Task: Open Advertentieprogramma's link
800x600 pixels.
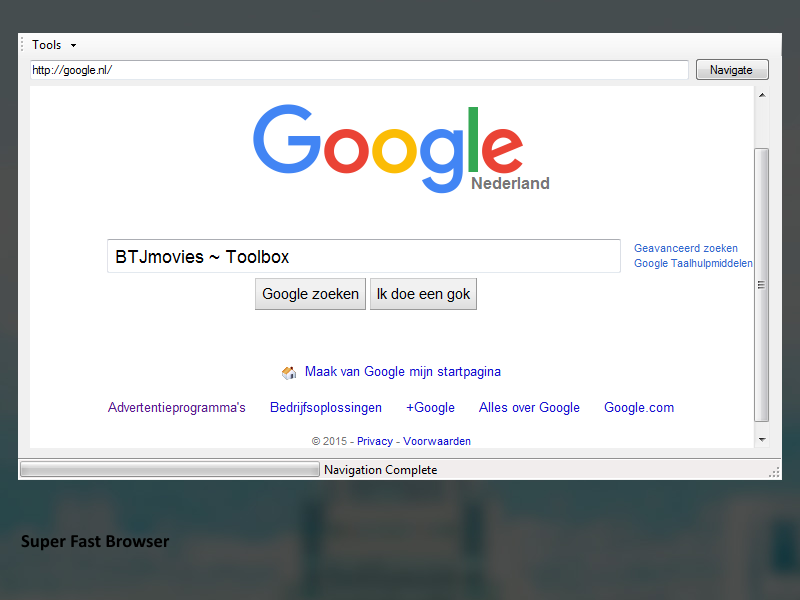Action: tap(177, 408)
